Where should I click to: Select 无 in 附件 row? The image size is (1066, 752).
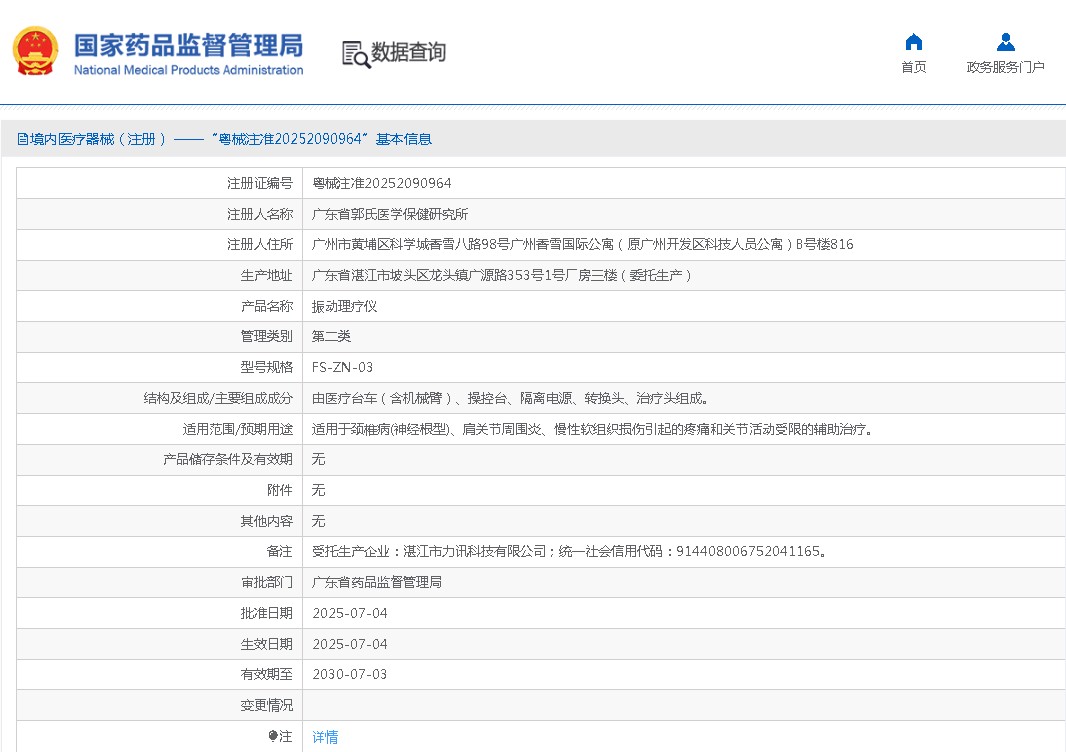tap(318, 490)
